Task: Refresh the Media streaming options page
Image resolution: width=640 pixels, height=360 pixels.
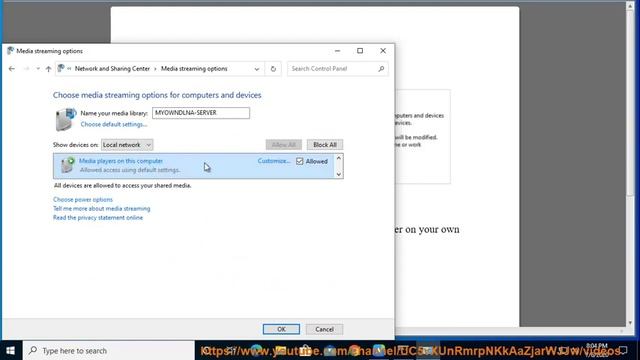Action: click(273, 69)
